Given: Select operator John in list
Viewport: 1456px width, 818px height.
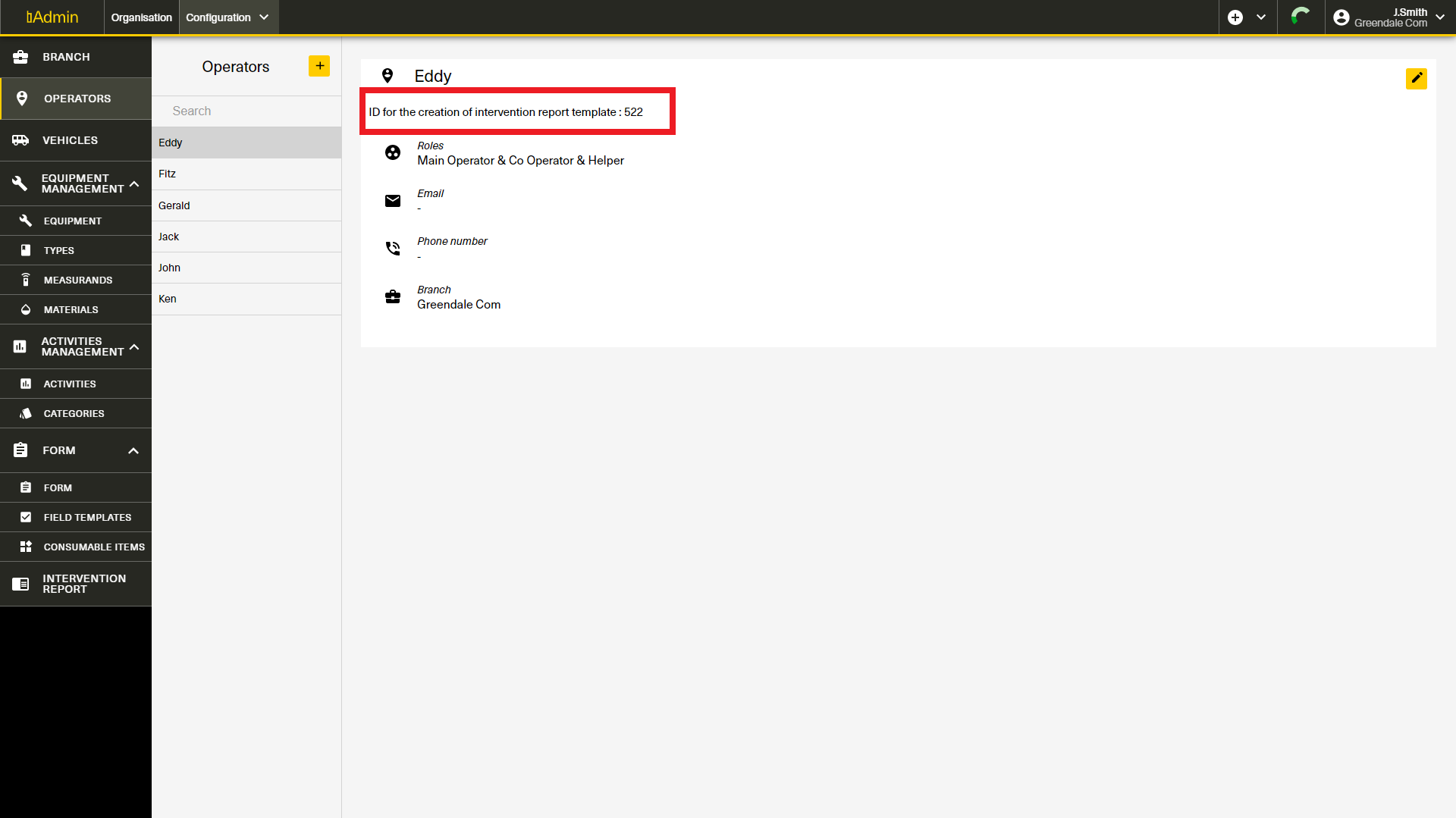Looking at the screenshot, I should pos(246,268).
